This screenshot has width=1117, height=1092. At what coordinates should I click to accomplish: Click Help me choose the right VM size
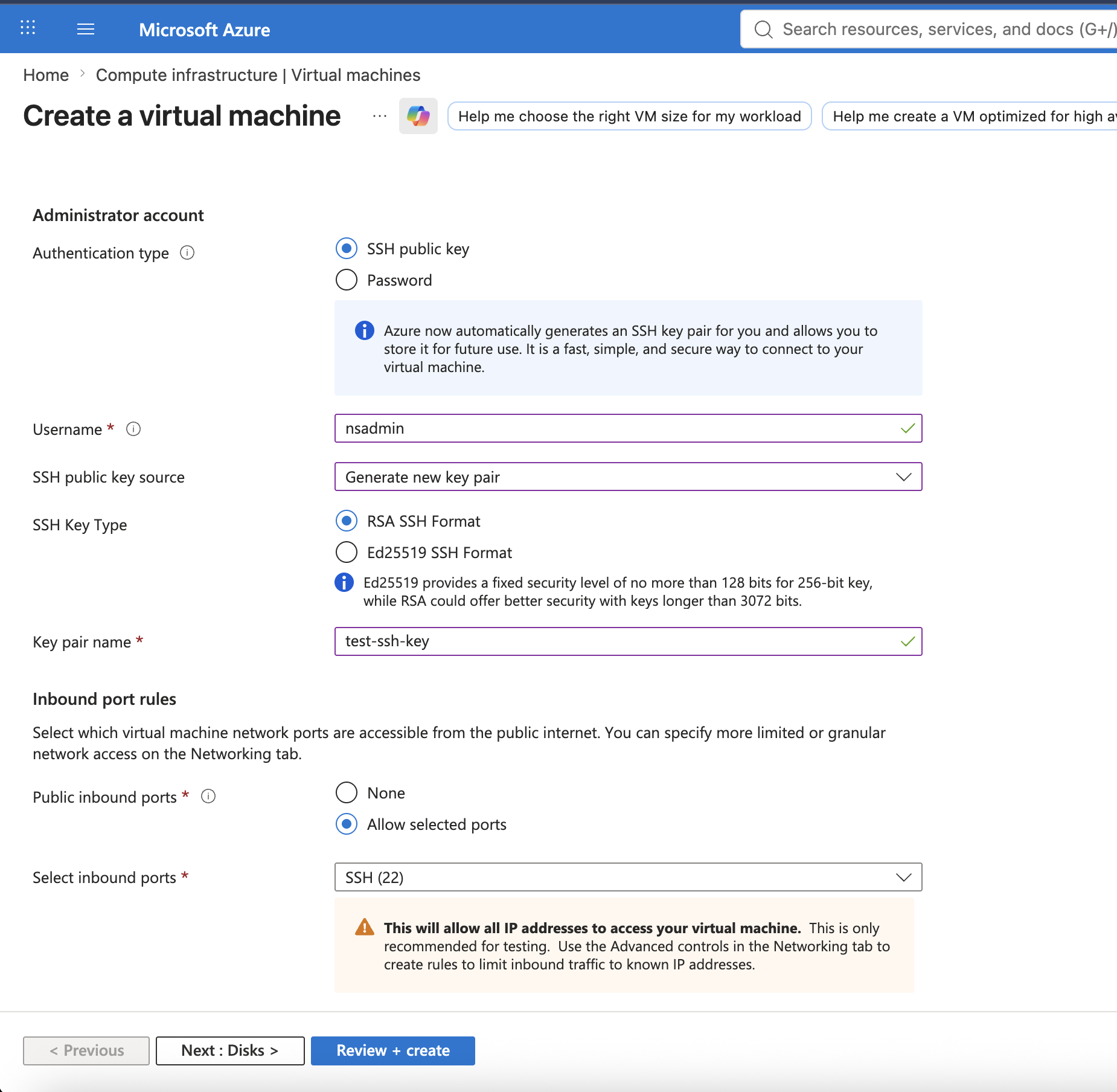click(629, 116)
